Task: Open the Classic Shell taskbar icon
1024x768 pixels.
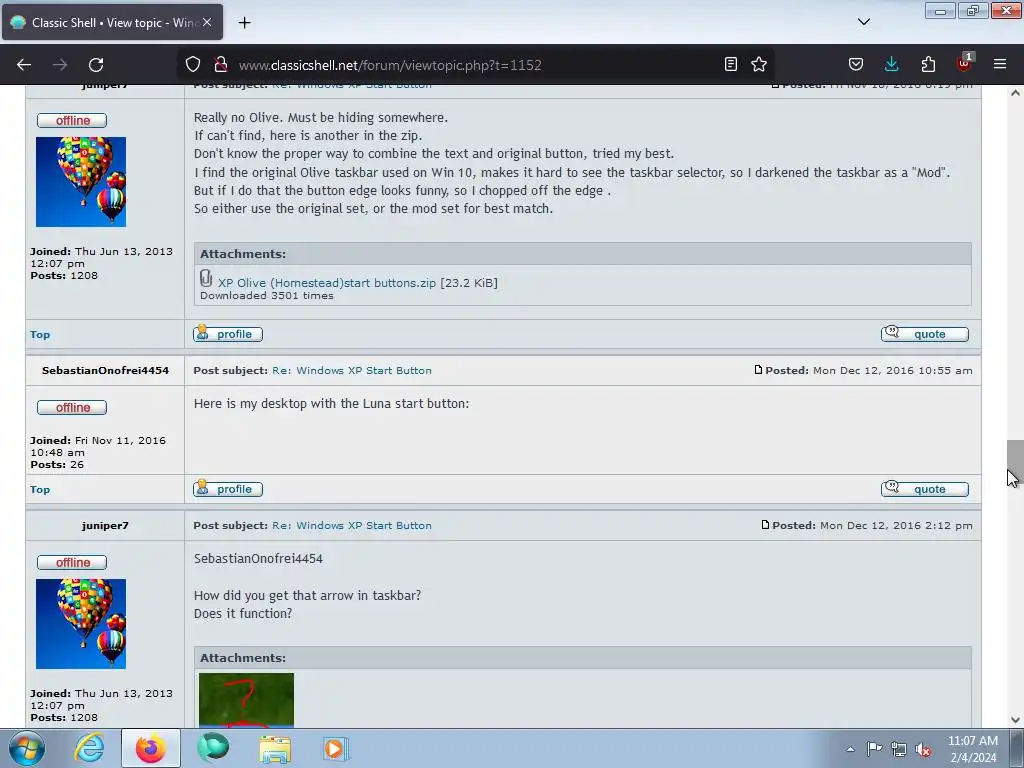Action: point(213,748)
